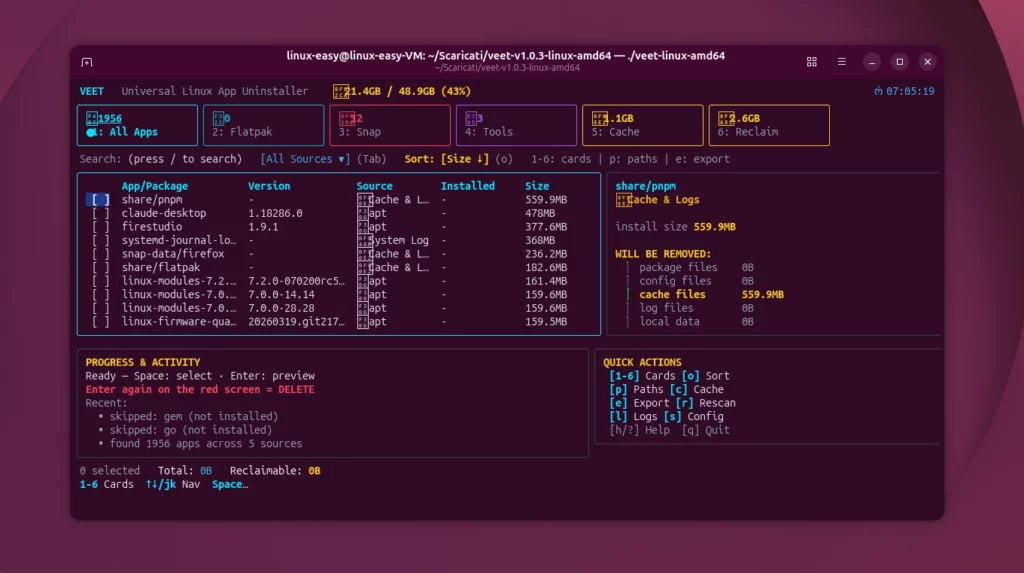Screen dimensions: 1024x573
Task: Click the Search (press / to search) field
Action: (x=161, y=159)
